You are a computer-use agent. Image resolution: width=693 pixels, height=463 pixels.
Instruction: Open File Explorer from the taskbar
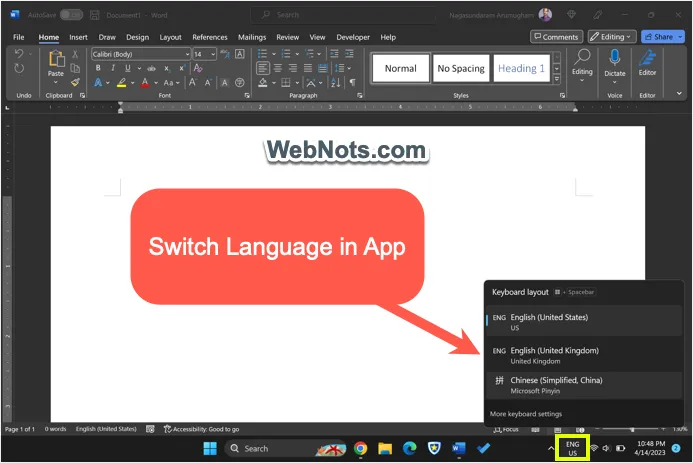pyautogui.click(x=385, y=448)
